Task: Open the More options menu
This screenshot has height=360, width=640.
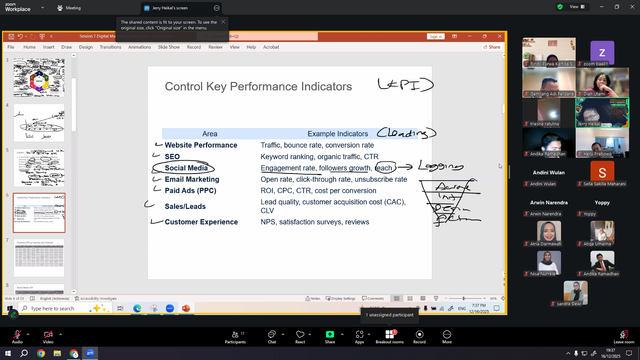Action: click(x=447, y=336)
